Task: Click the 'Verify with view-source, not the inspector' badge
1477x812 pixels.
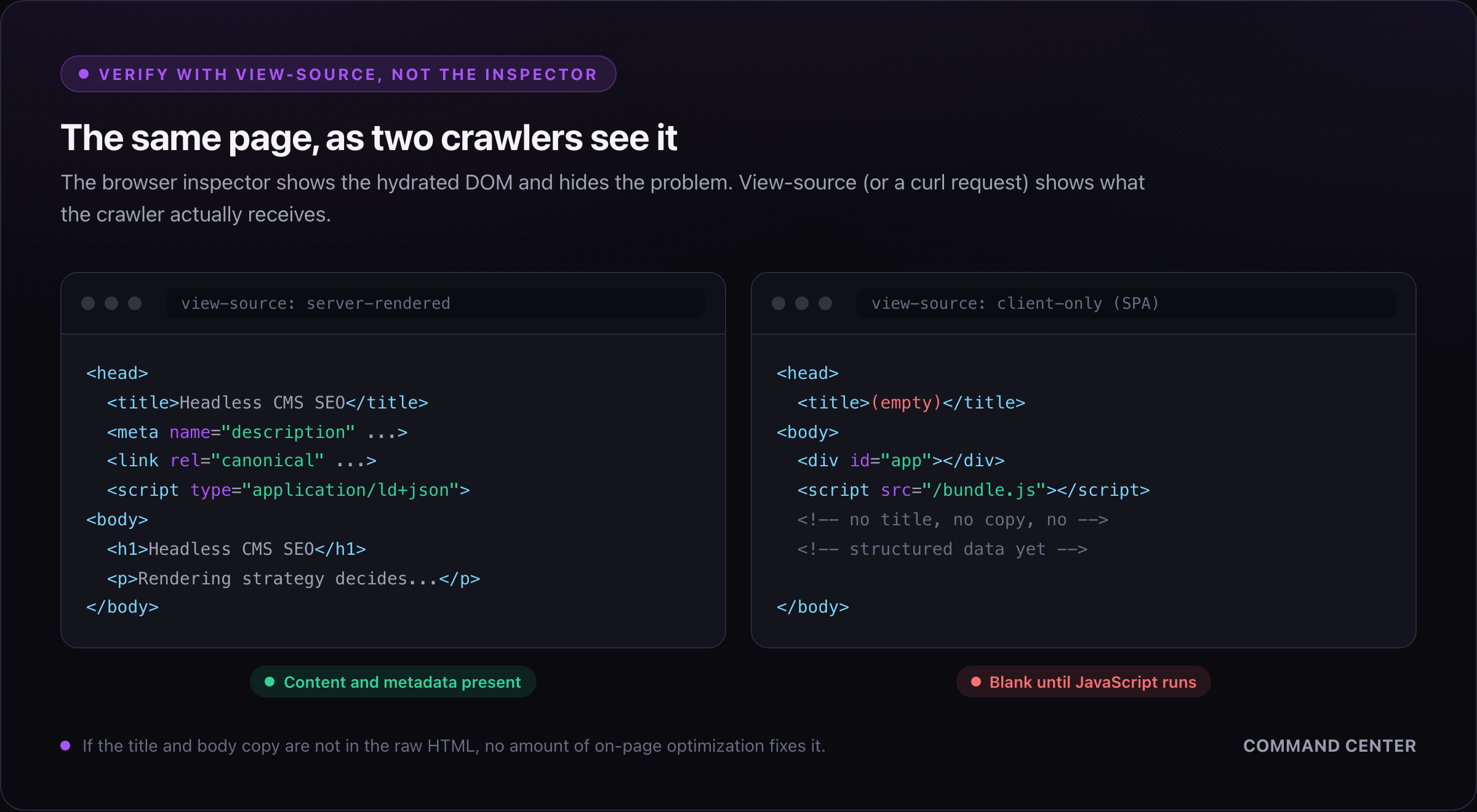Action: point(338,74)
